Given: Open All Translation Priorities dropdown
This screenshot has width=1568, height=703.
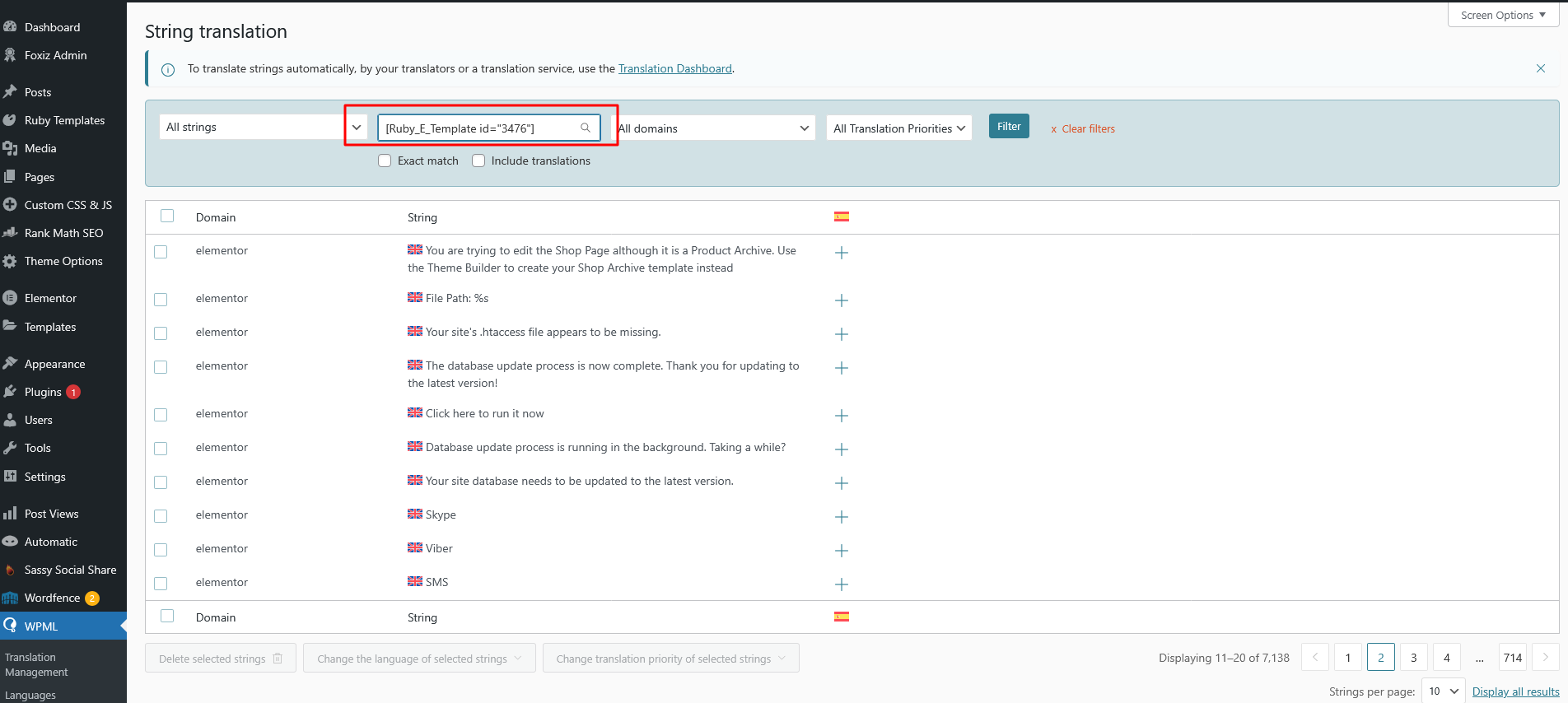Looking at the screenshot, I should click(x=899, y=128).
